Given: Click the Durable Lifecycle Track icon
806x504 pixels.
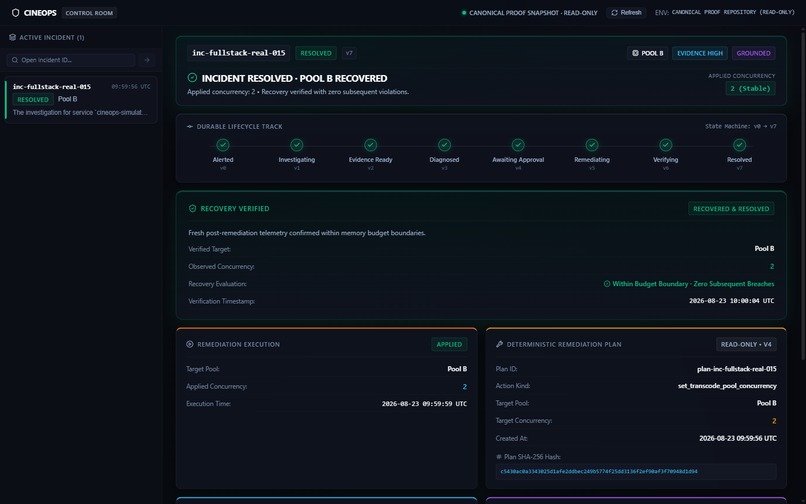Looking at the screenshot, I should (190, 127).
